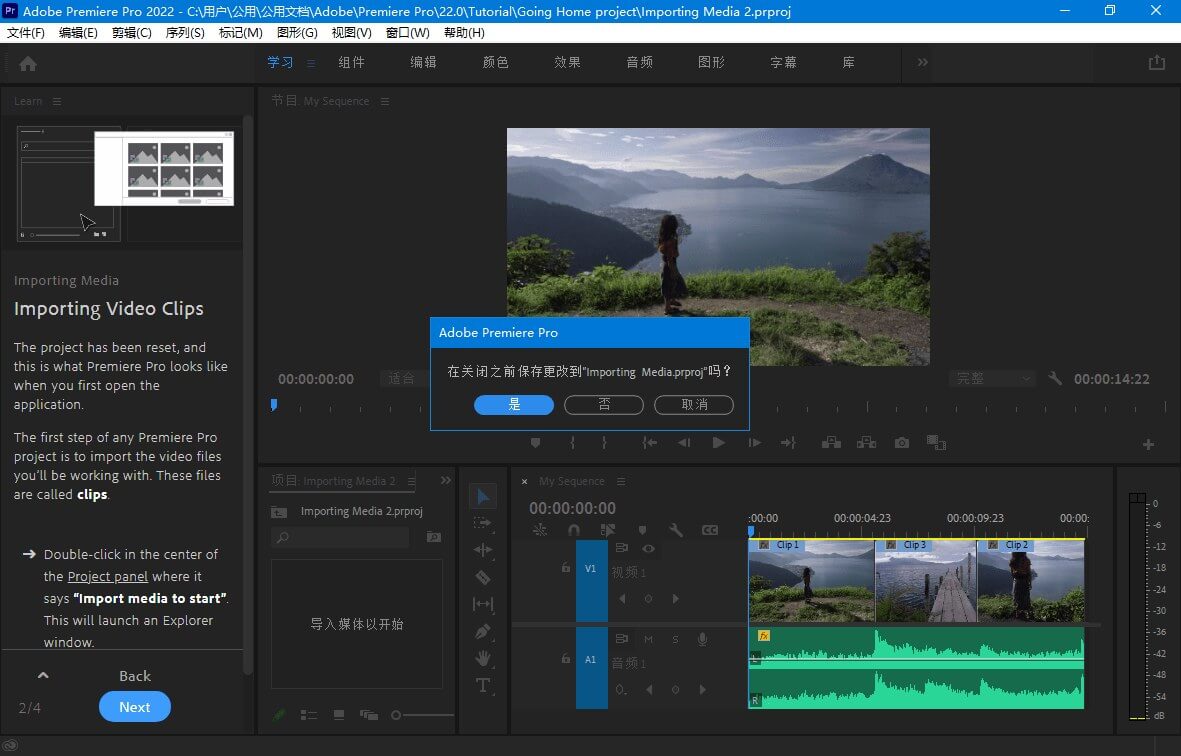Mute audio track 音频1 with M button
Screen dimensions: 1181x756
(649, 640)
